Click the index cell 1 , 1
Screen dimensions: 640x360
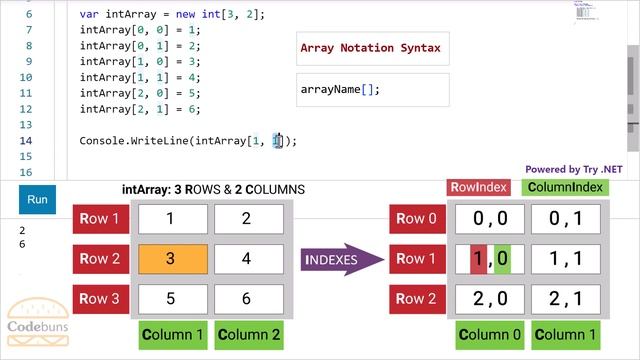(566, 259)
